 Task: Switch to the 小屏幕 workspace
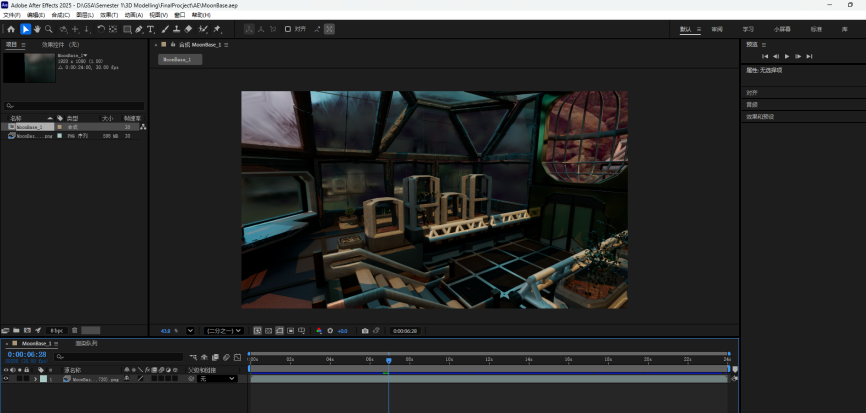click(782, 29)
